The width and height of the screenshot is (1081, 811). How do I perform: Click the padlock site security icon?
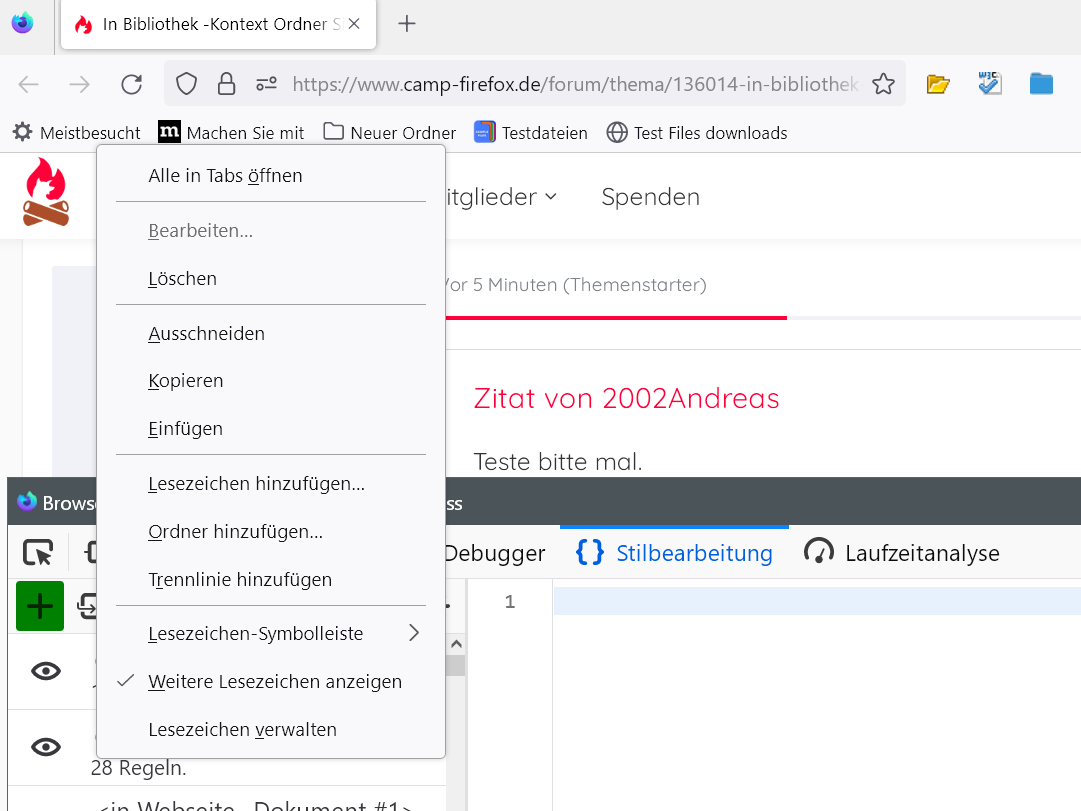pos(226,84)
